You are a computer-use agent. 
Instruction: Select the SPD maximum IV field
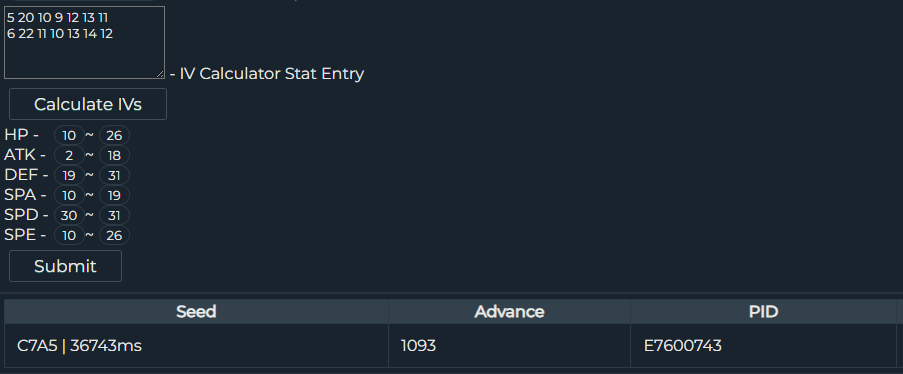click(x=114, y=215)
